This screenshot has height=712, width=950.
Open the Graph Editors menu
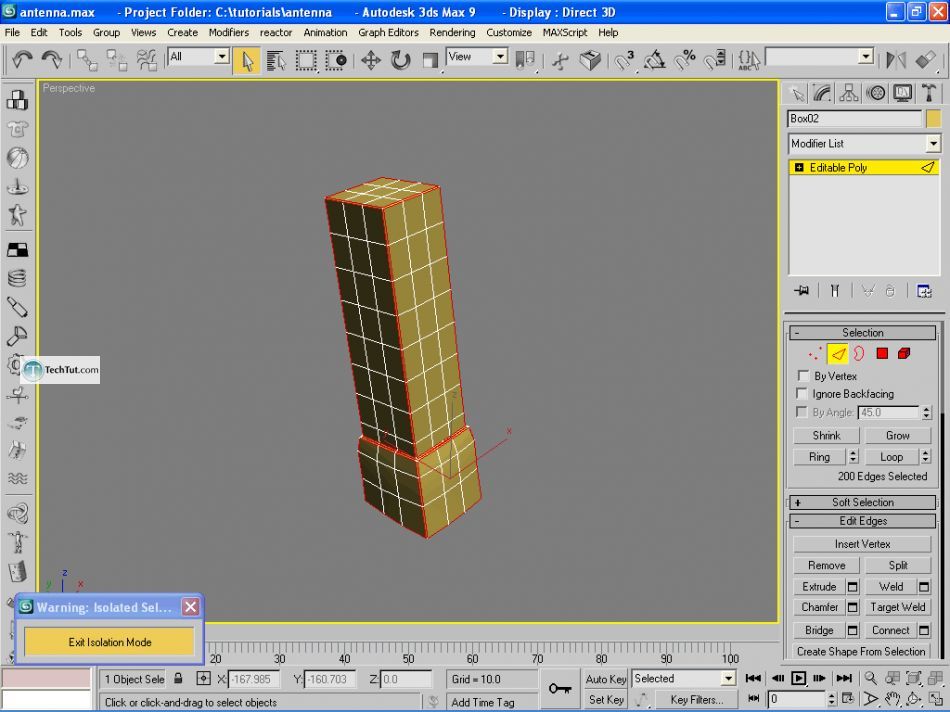[388, 33]
